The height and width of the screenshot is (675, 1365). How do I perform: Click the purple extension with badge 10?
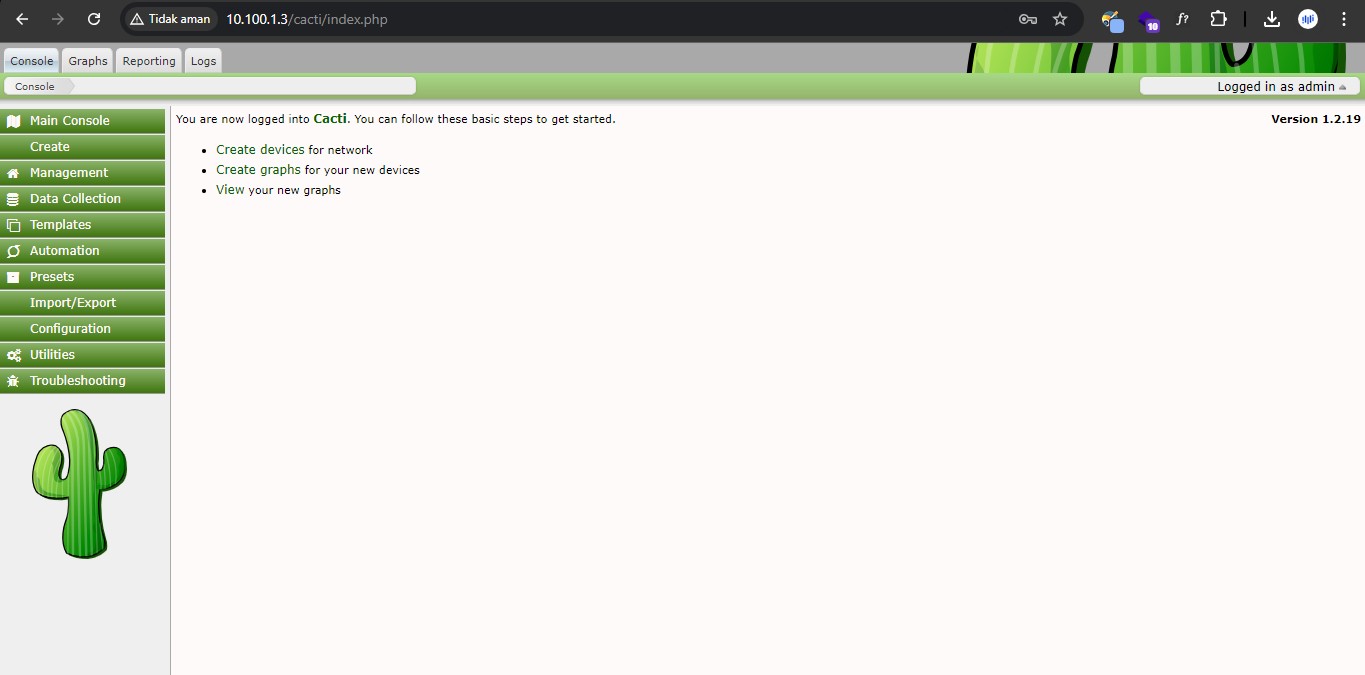pyautogui.click(x=1148, y=20)
